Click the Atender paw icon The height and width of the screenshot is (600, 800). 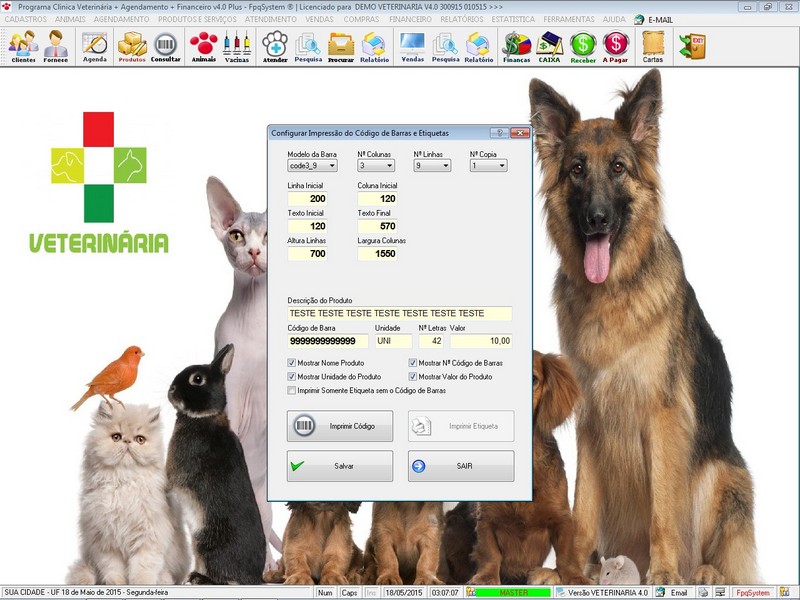(x=275, y=46)
